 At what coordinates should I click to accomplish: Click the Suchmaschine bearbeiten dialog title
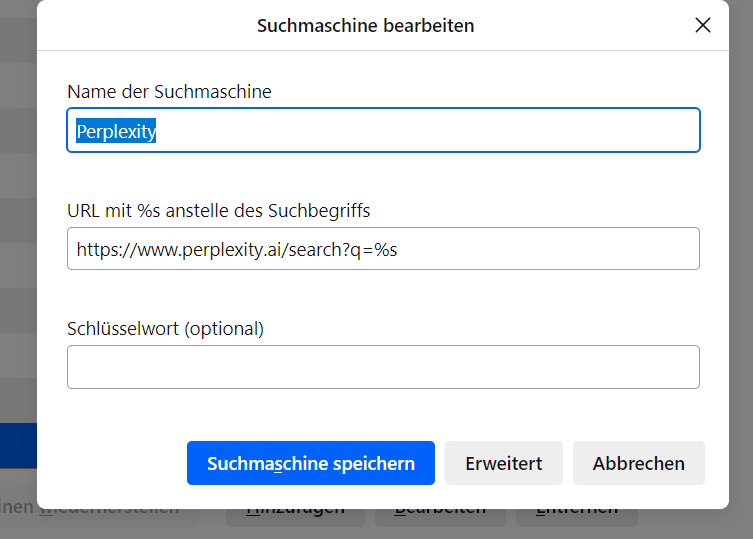pos(365,25)
